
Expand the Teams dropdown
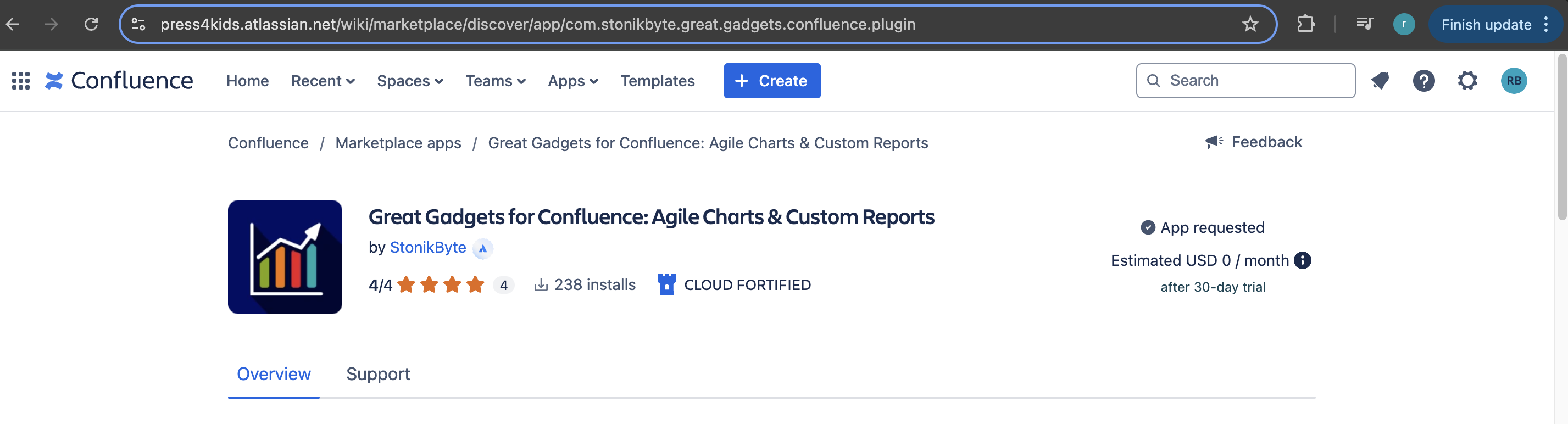[496, 81]
